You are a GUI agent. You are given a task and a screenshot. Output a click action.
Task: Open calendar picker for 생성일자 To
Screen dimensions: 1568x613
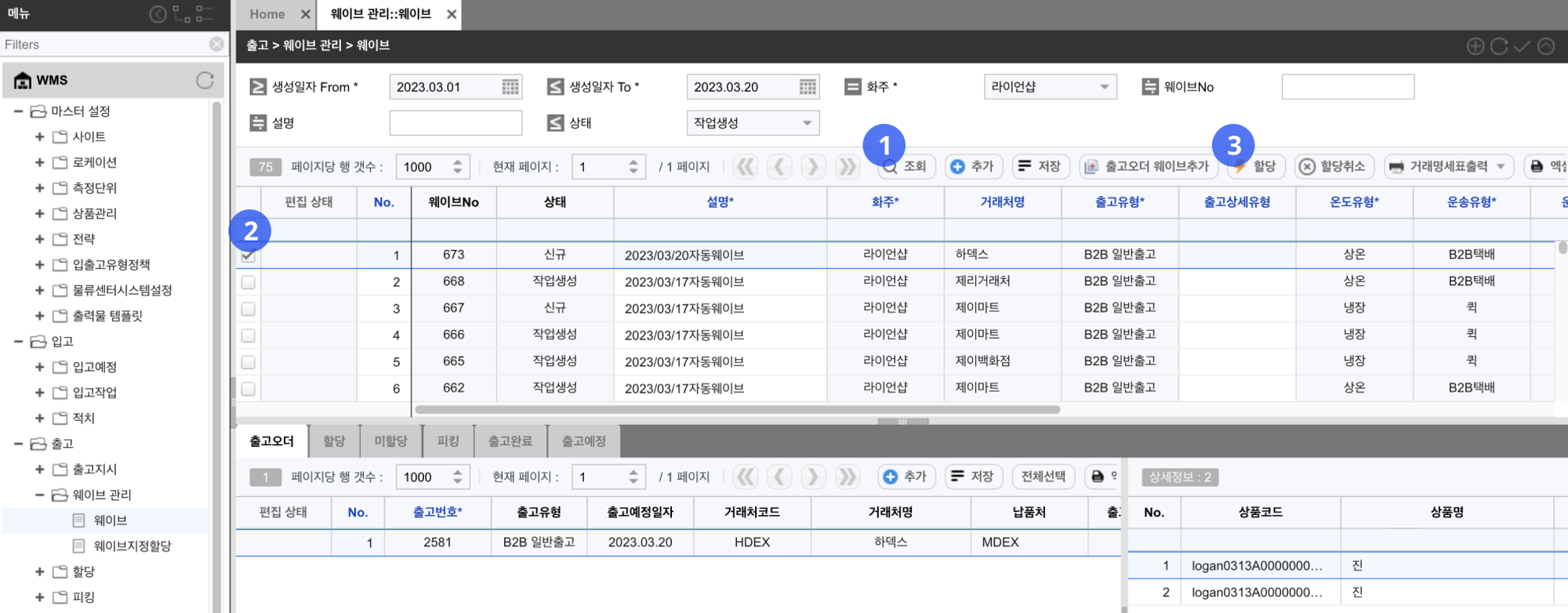point(808,87)
